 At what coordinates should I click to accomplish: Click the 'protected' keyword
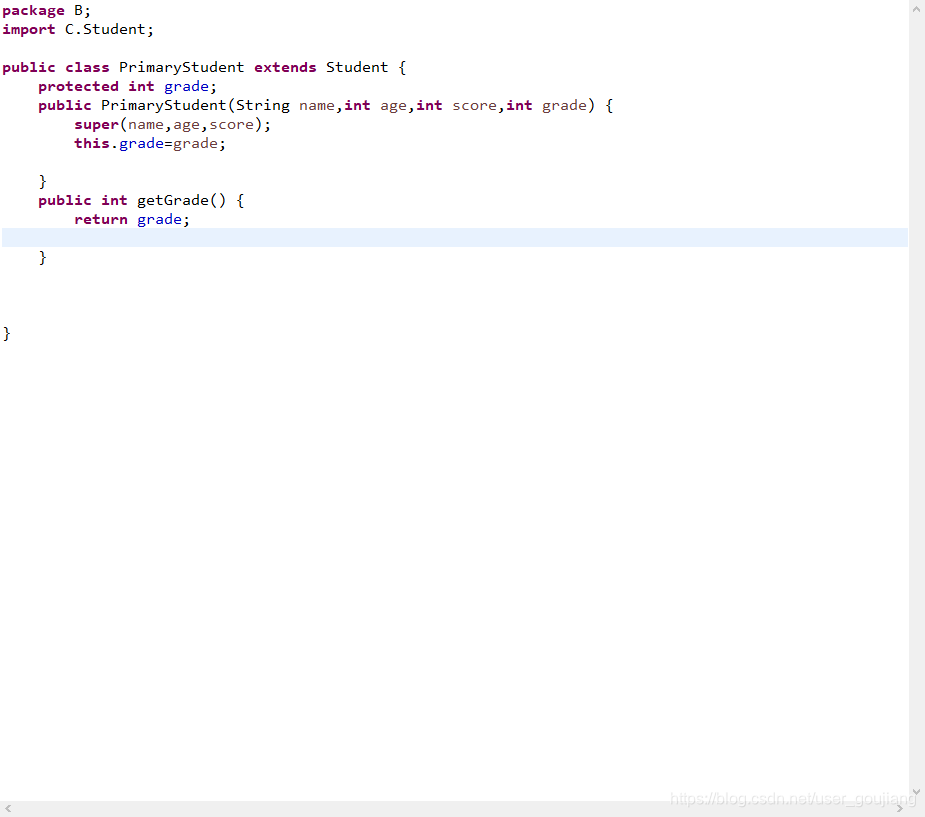pos(78,87)
